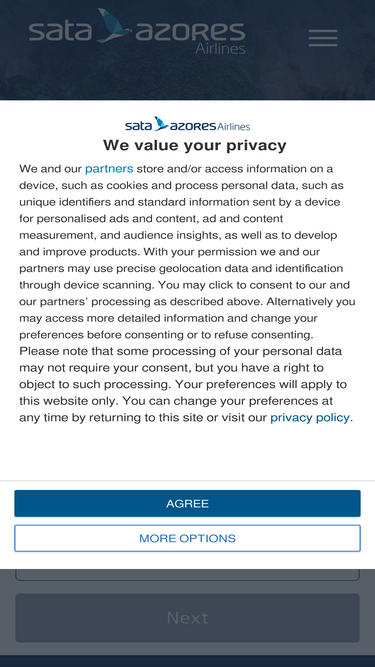Tap the "azores" wordmark in the header
Image resolution: width=375 pixels, height=667 pixels.
pos(190,31)
